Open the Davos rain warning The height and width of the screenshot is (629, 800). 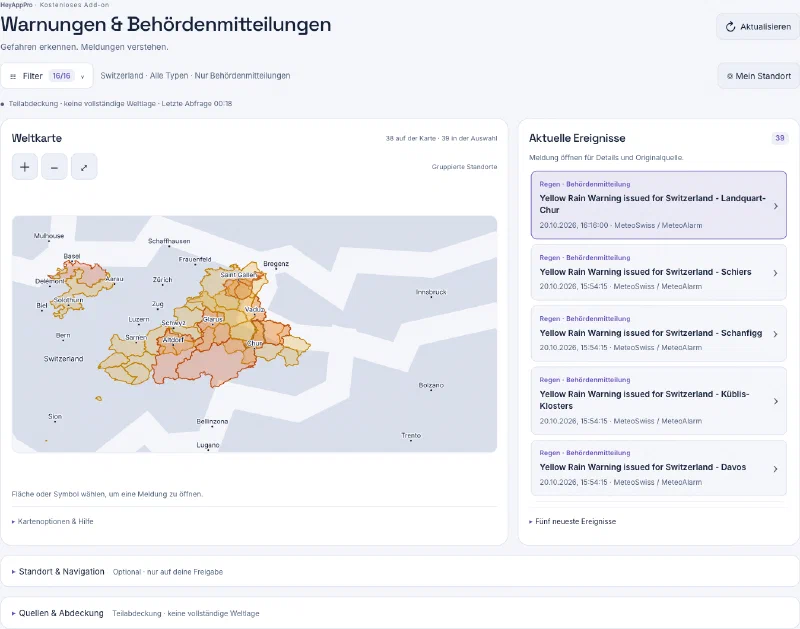(659, 468)
